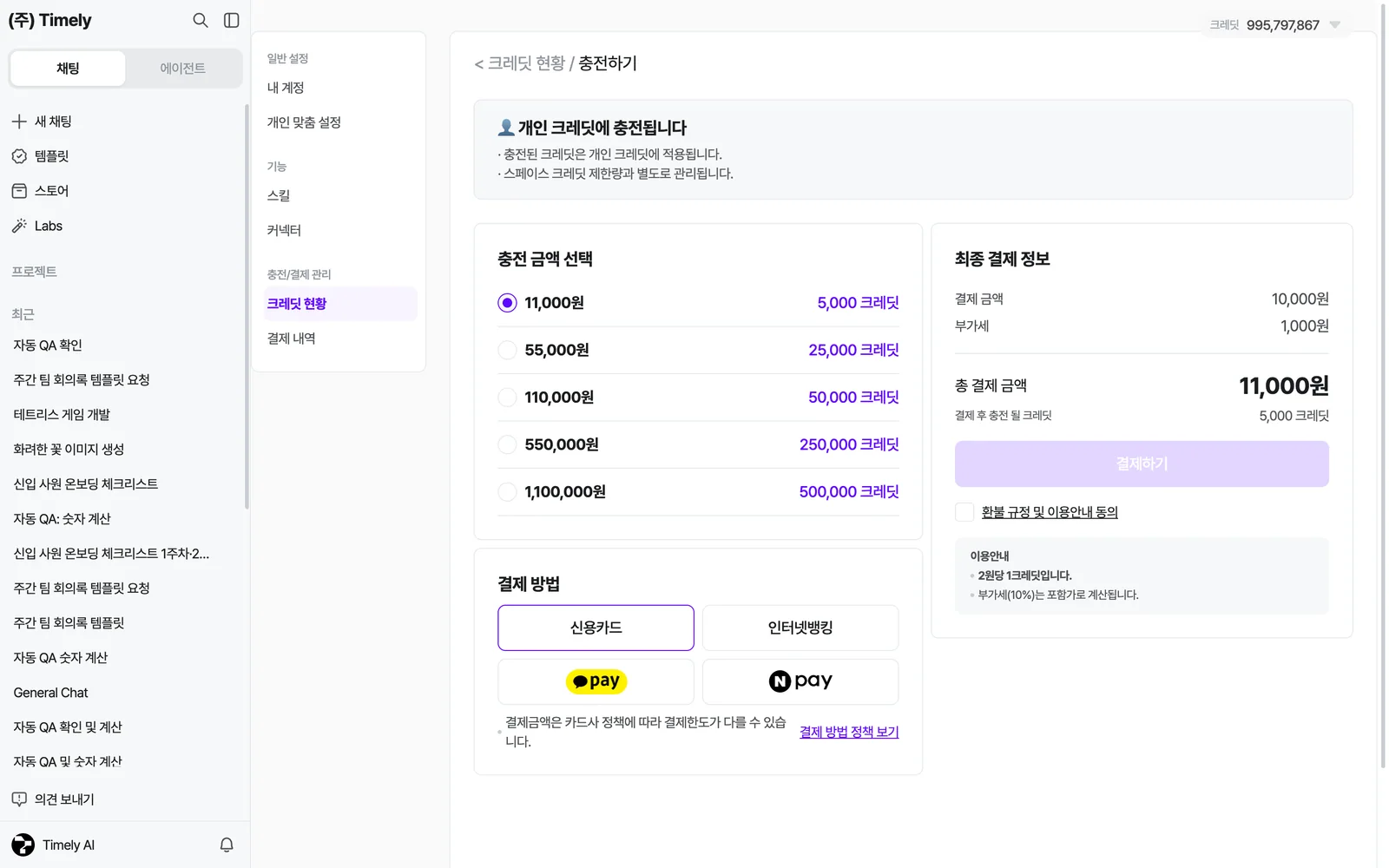Switch to the 에이전트 tab
1389x868 pixels.
pyautogui.click(x=183, y=69)
